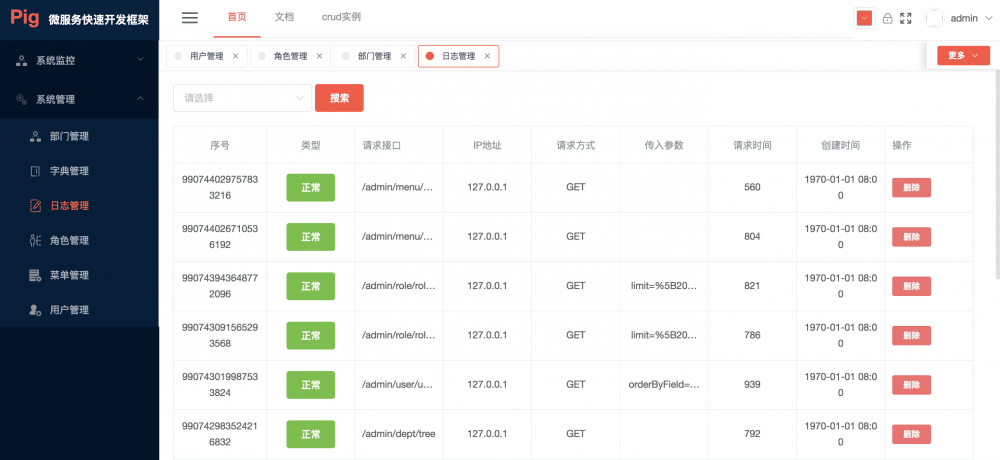Screen dimensions: 1000x460
Task: Delete the log row with time 821
Action: click(x=911, y=286)
